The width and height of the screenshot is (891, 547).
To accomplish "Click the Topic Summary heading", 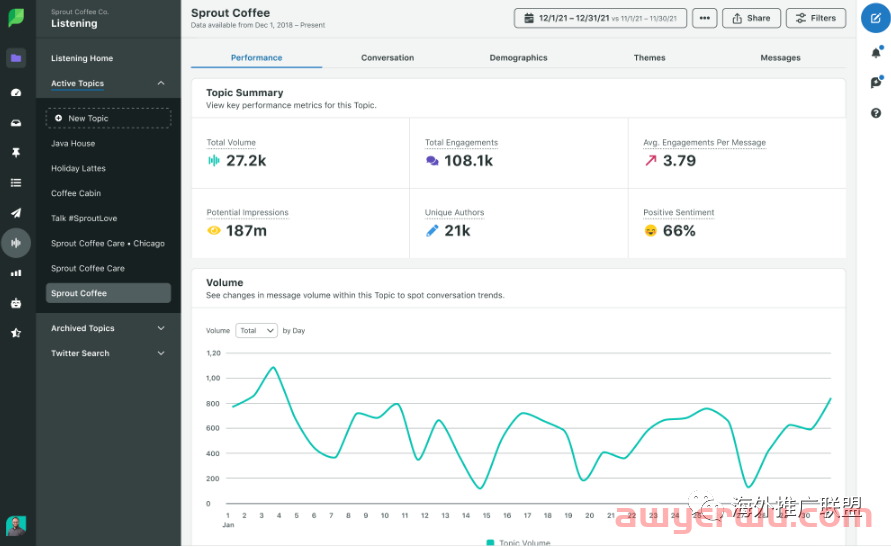I will [244, 93].
